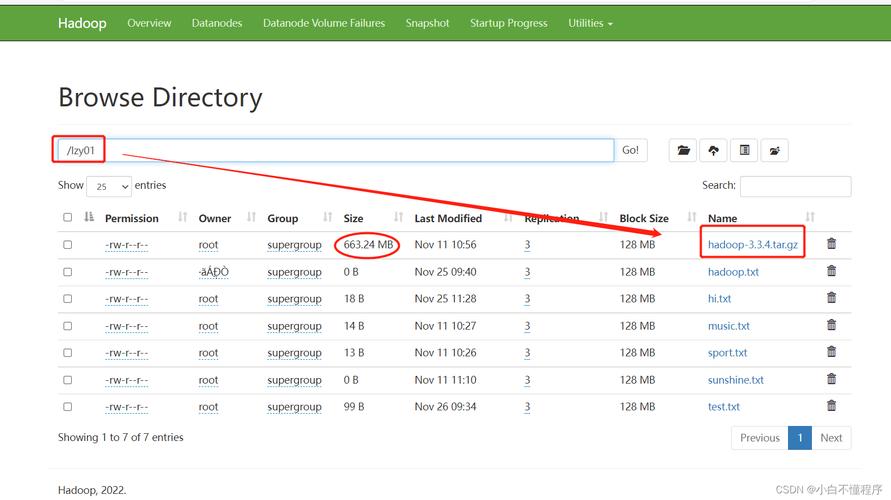Check the checkbox for the hi.txt row

coord(68,299)
